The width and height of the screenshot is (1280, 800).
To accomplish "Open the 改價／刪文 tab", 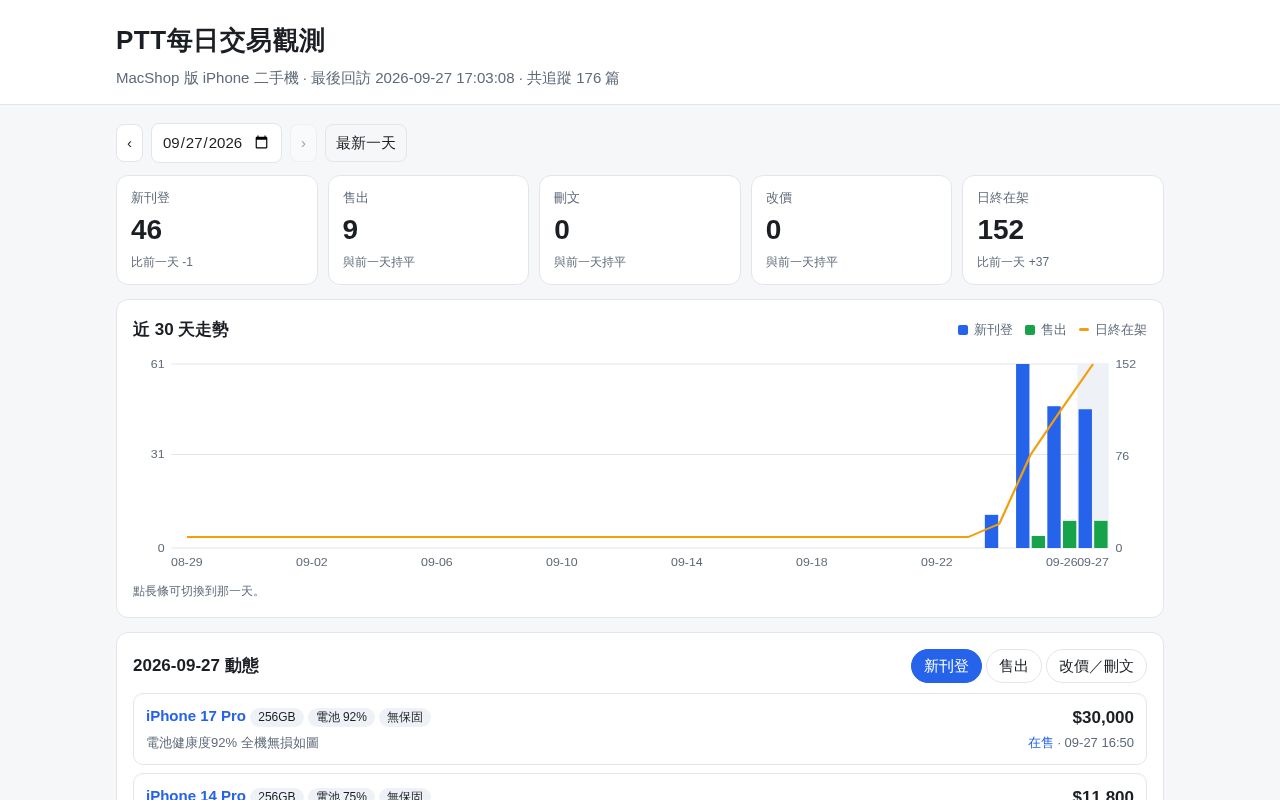I will [1096, 666].
